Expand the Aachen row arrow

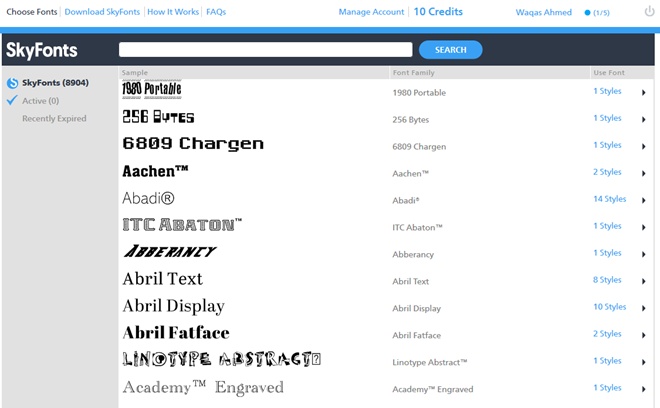[x=644, y=173]
